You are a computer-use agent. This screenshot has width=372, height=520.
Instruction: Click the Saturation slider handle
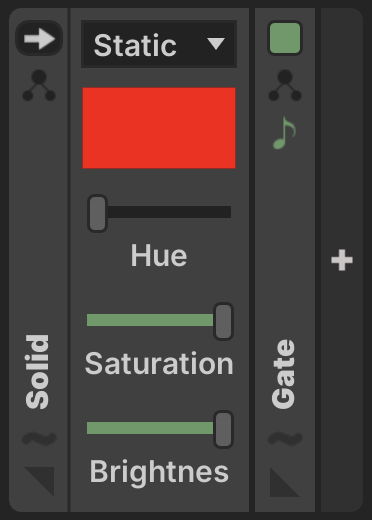(223, 321)
